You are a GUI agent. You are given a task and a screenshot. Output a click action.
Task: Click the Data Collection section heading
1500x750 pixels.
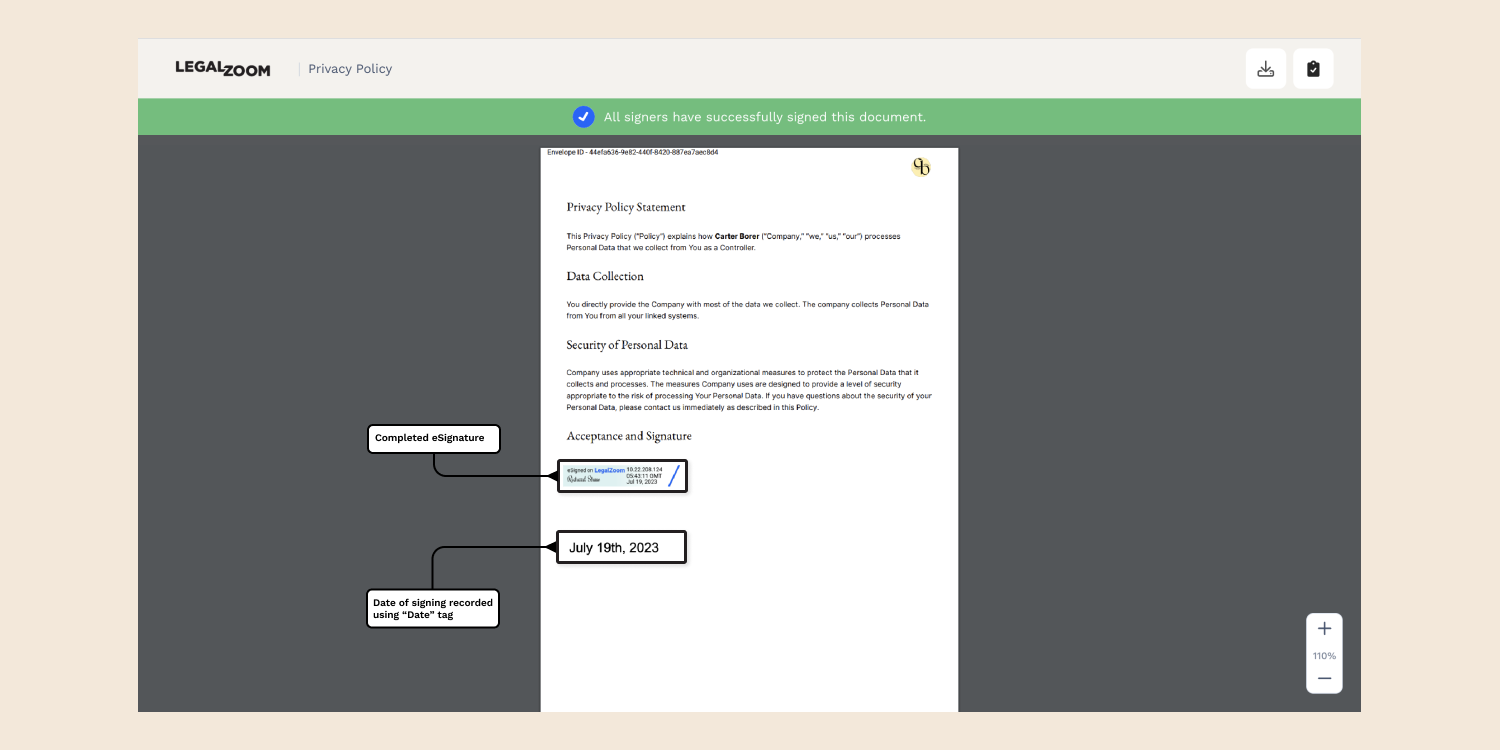tap(605, 276)
